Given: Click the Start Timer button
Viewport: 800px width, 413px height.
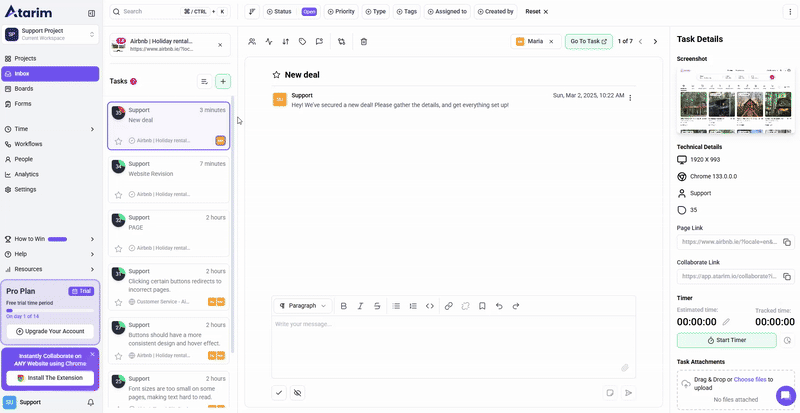Looking at the screenshot, I should pos(726,340).
